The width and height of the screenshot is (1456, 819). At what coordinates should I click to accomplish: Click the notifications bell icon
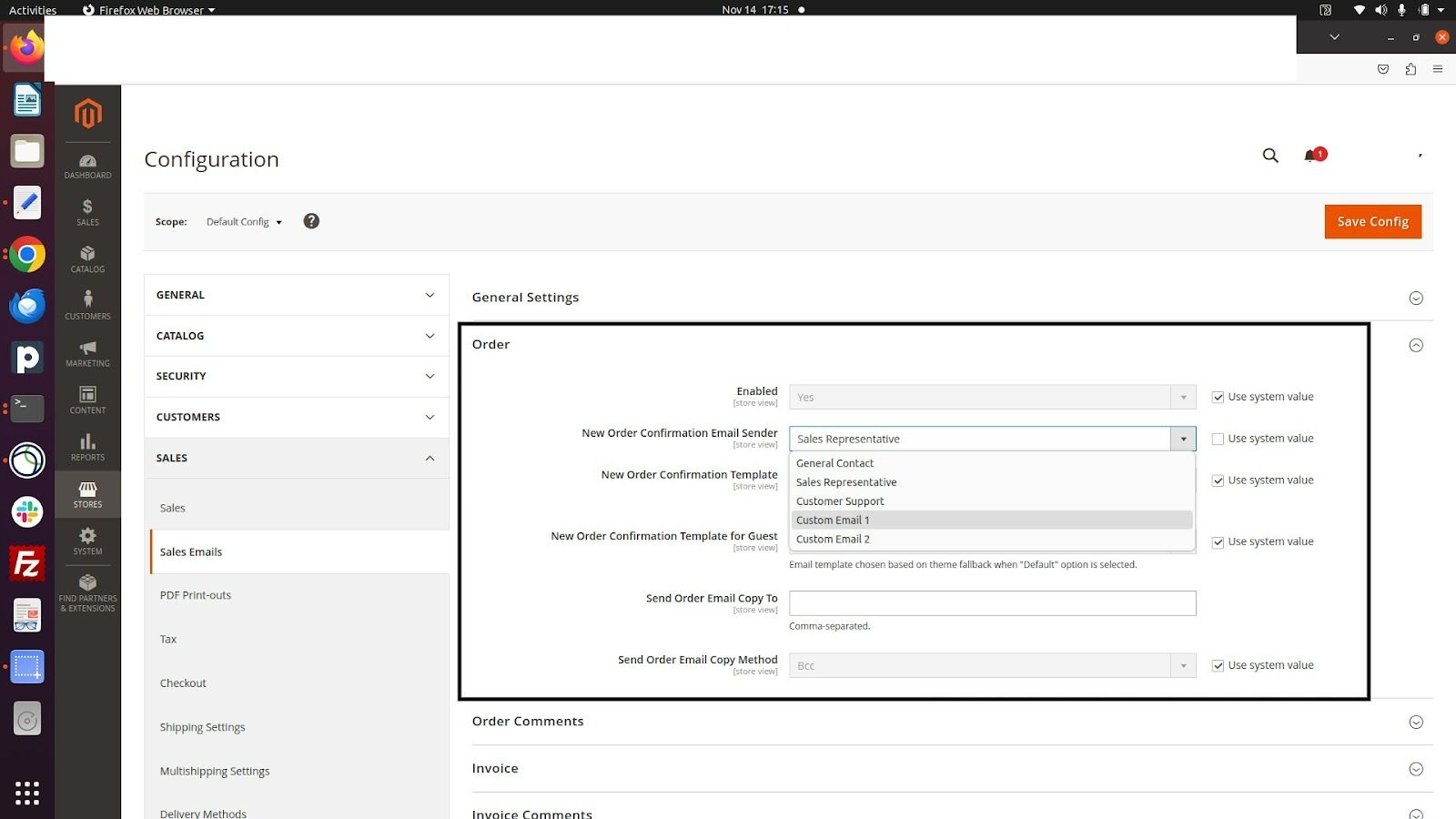1310,155
